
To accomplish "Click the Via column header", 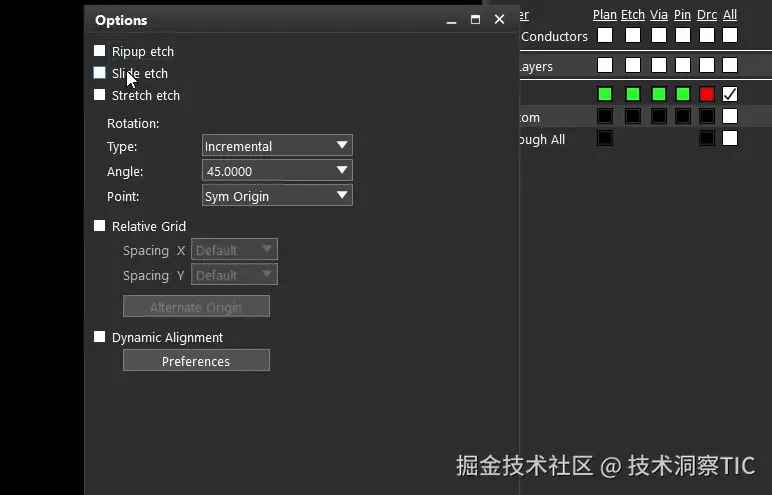I will 659,15.
